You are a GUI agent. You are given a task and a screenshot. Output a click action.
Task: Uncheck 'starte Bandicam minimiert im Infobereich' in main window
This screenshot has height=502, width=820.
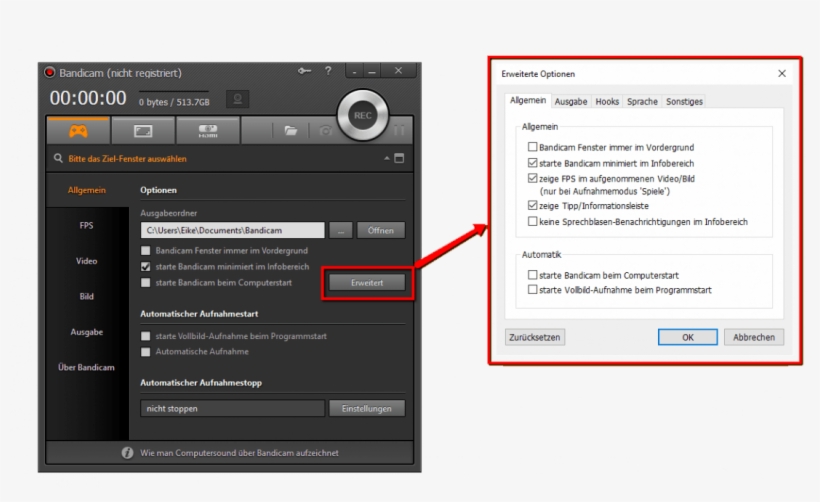(146, 267)
